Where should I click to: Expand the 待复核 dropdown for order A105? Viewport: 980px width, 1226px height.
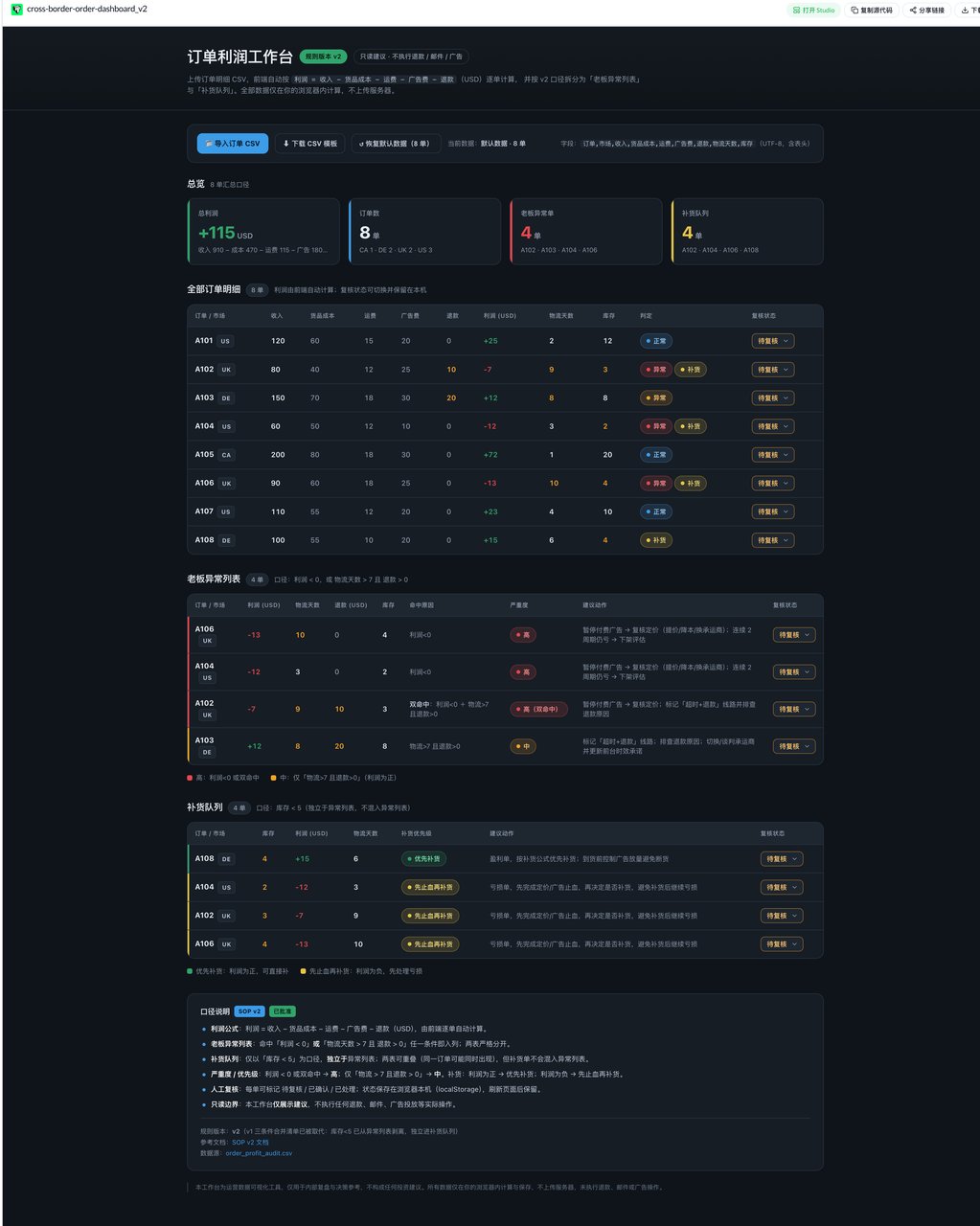(773, 455)
